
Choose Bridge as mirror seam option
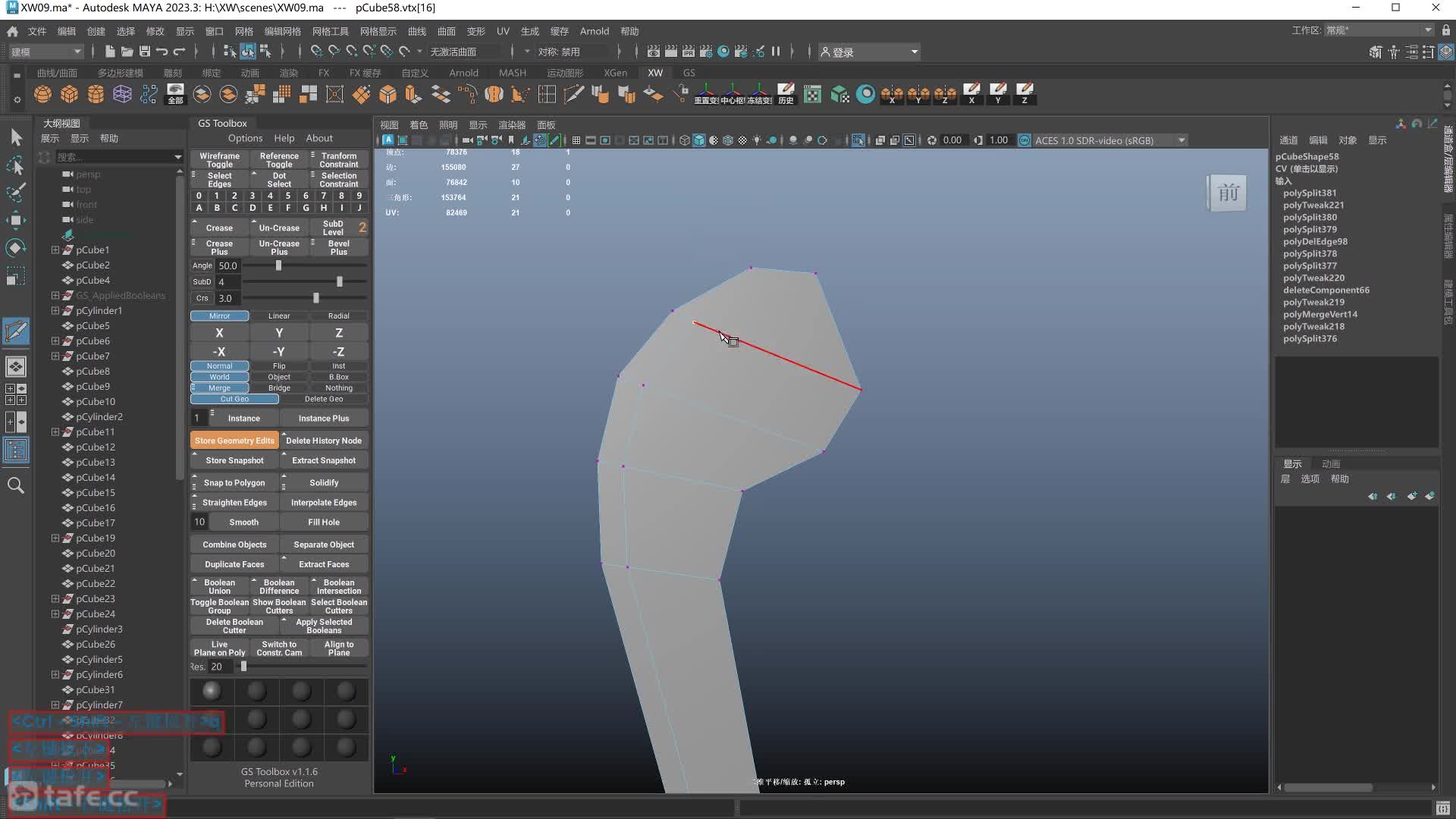(279, 388)
